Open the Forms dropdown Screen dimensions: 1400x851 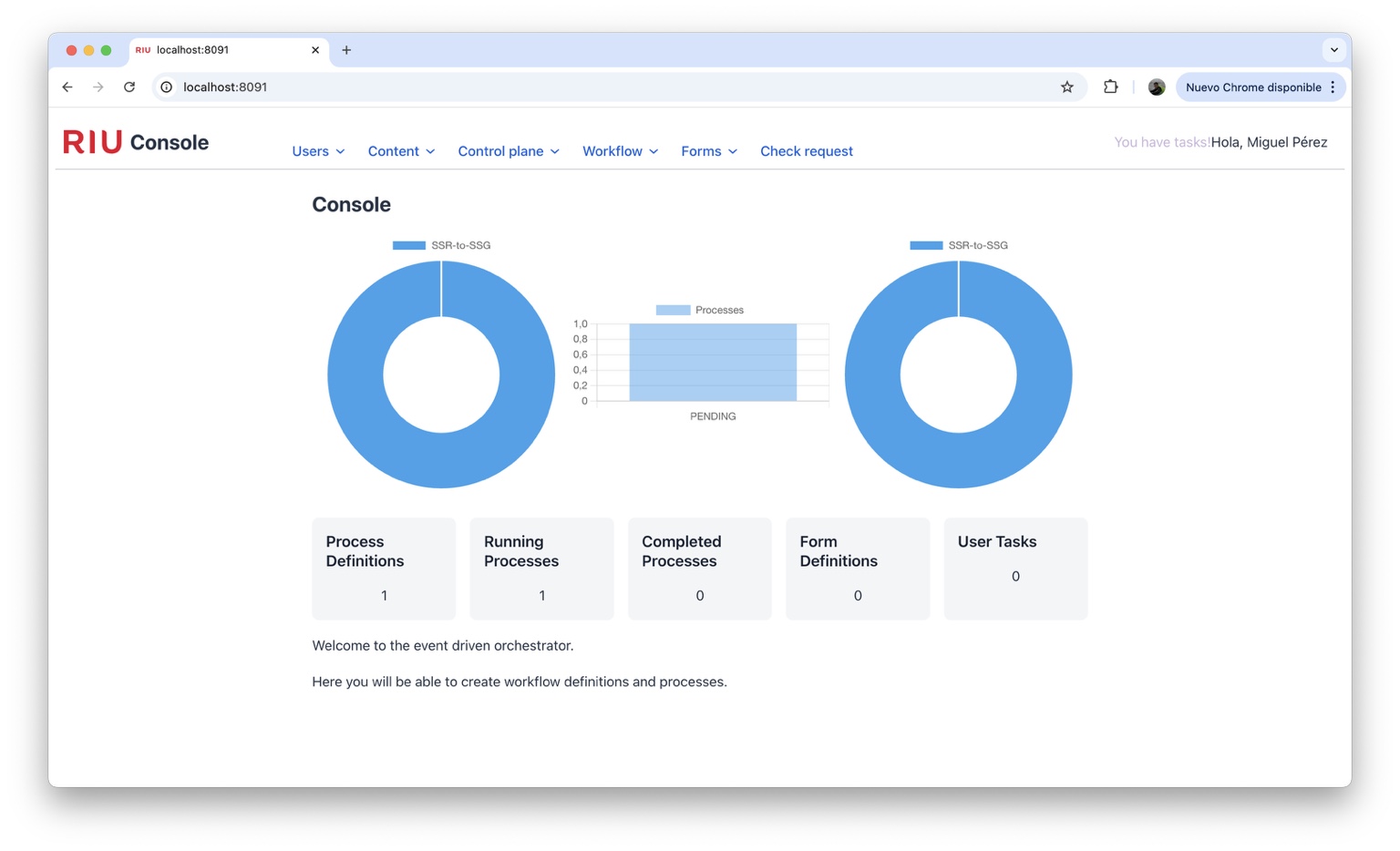(708, 151)
